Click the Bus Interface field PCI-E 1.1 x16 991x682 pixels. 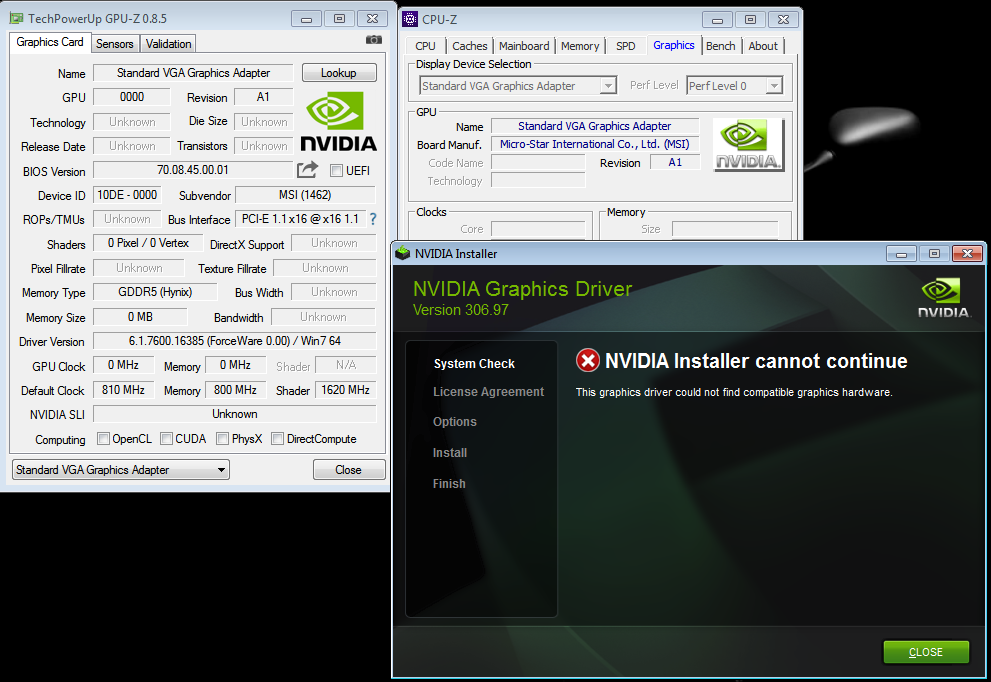tap(300, 219)
